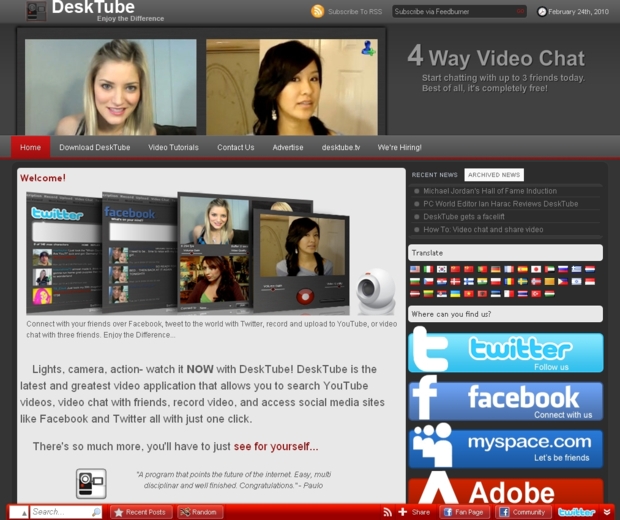Click the Turkish flag
Viewport: 620px width, 520px height.
536,294
